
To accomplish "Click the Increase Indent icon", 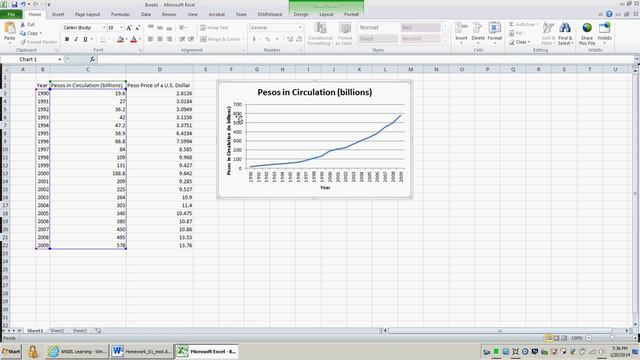I will pos(191,39).
